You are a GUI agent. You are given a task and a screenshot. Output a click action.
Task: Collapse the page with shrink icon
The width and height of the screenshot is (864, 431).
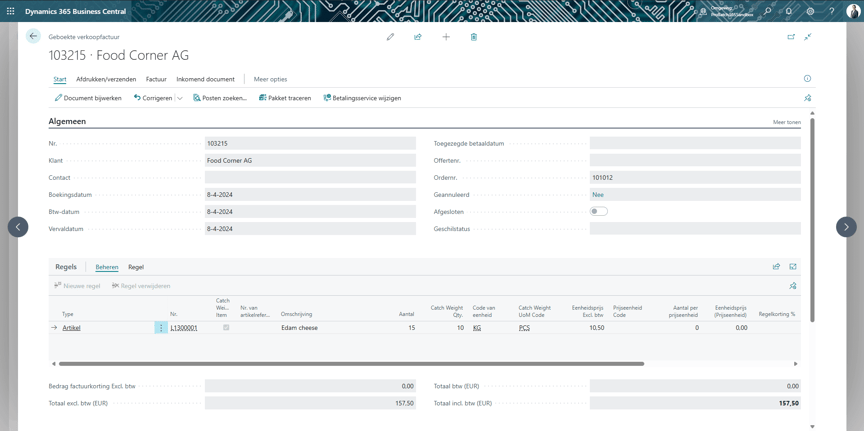(808, 37)
